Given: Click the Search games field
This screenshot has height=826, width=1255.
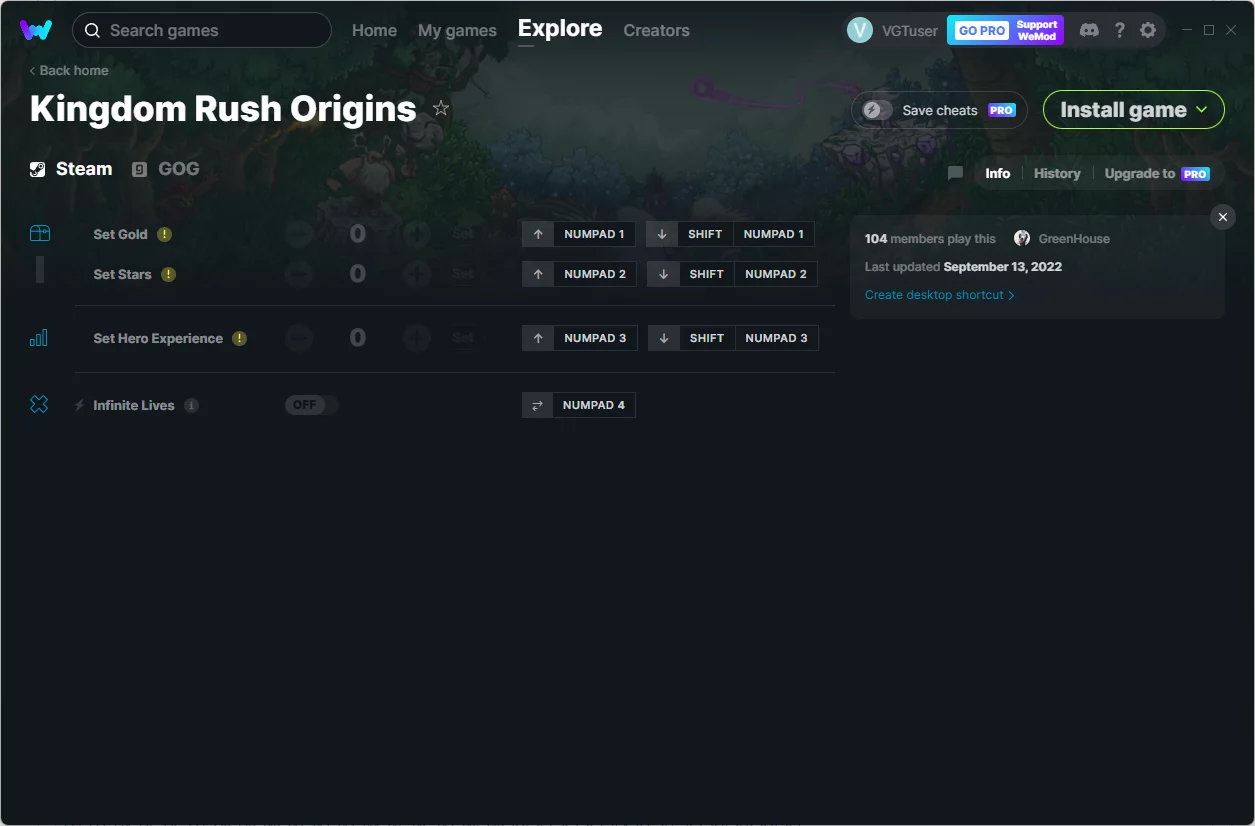Looking at the screenshot, I should [202, 30].
